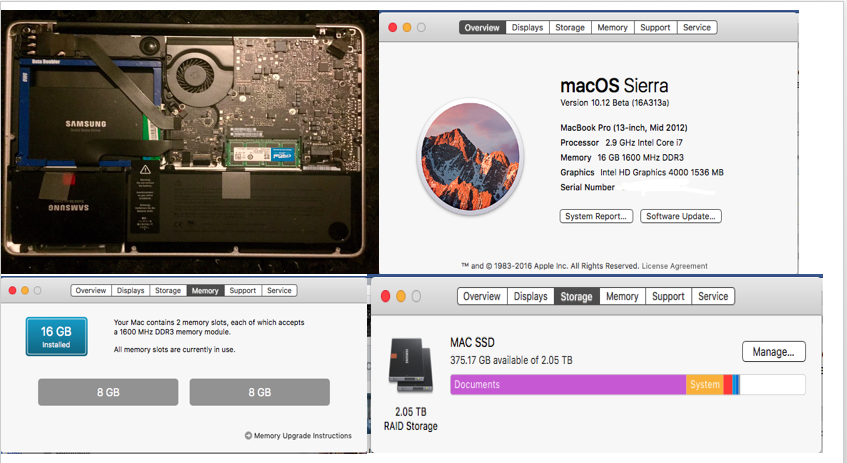
Task: Click the 'MacBook Pro (13-inch, Mid 2012)' text
Action: 623,128
